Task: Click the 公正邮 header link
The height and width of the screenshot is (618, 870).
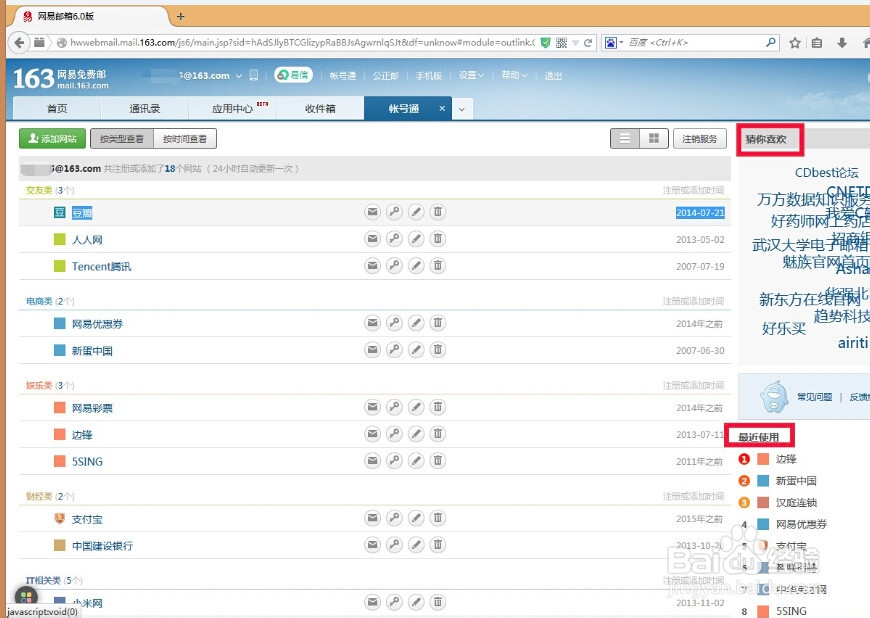Action: point(386,75)
